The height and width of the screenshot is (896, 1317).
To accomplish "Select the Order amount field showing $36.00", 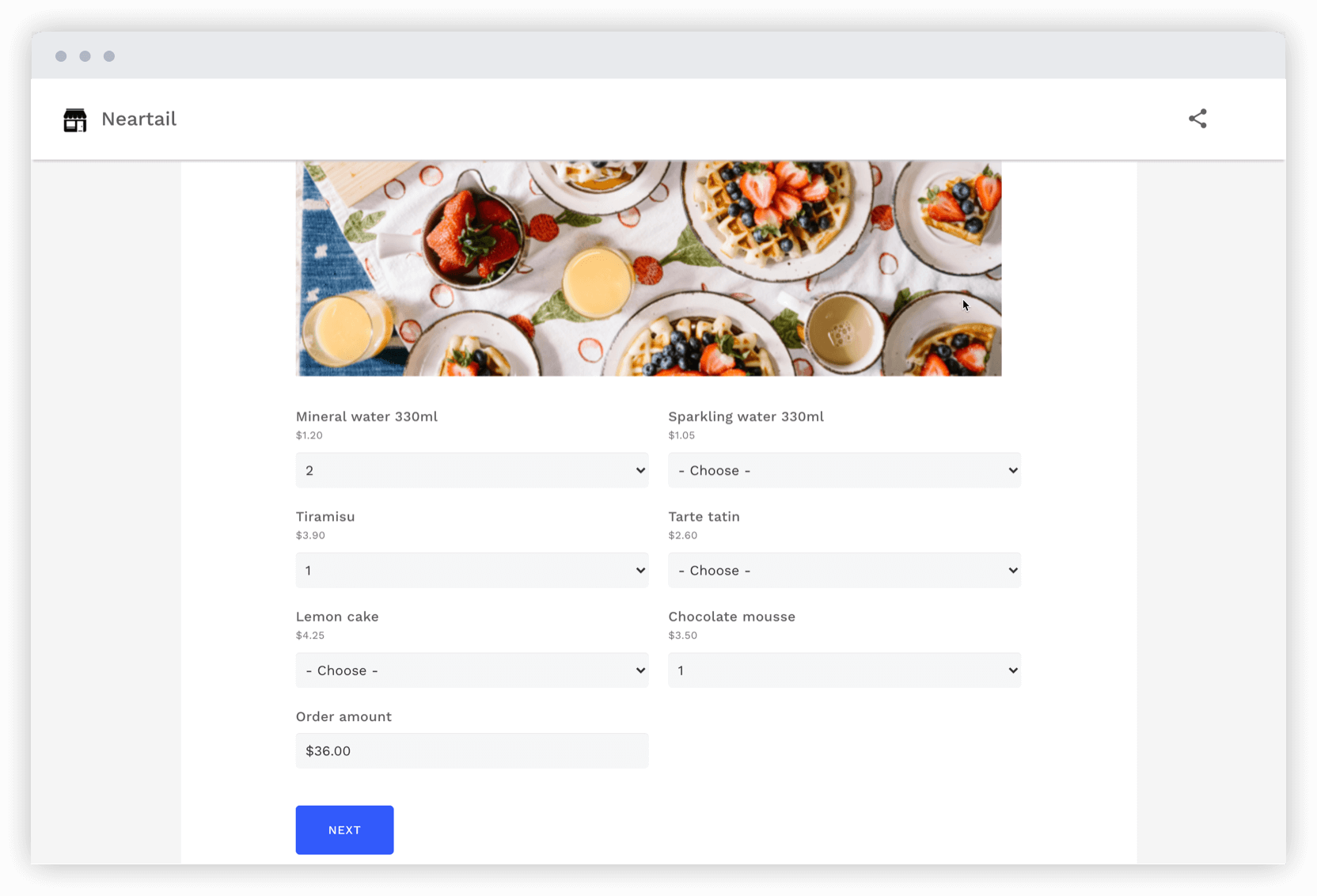I will [x=472, y=750].
